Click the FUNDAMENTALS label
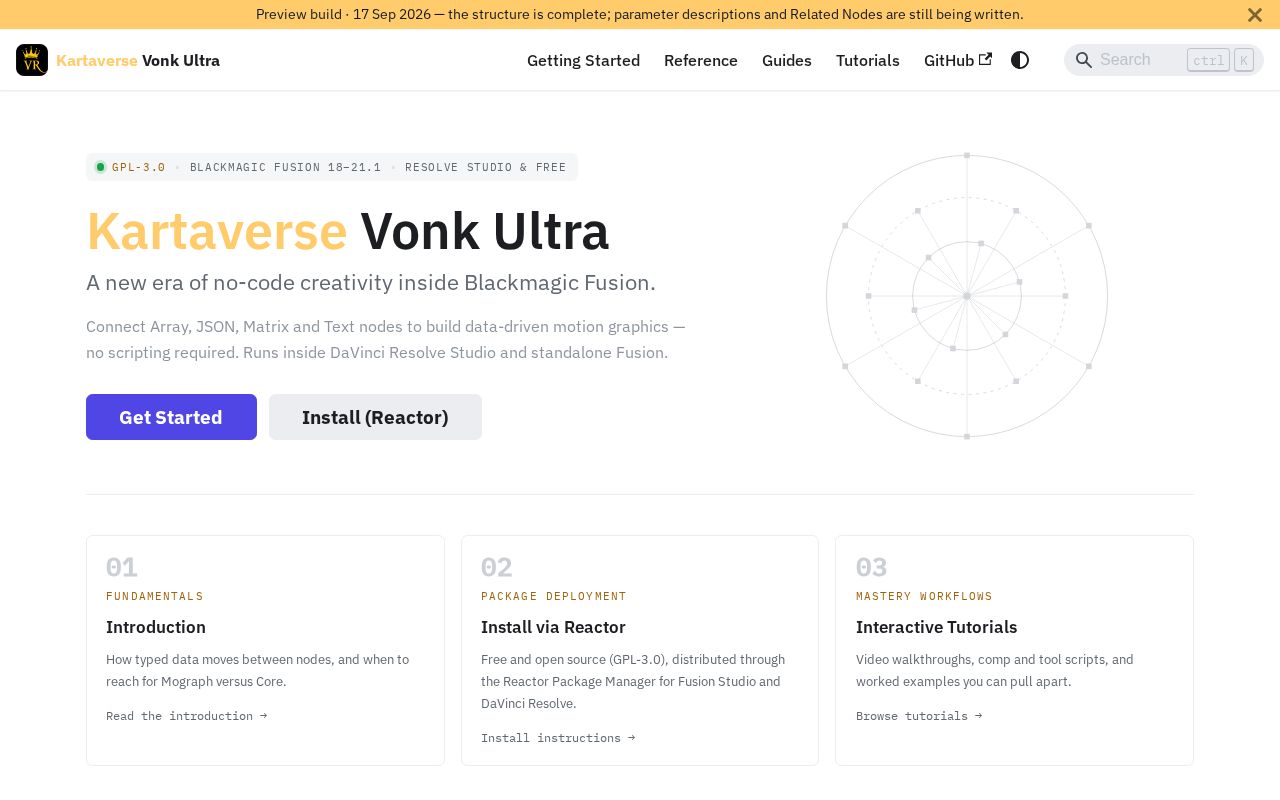This screenshot has height=800, width=1280. (x=155, y=596)
